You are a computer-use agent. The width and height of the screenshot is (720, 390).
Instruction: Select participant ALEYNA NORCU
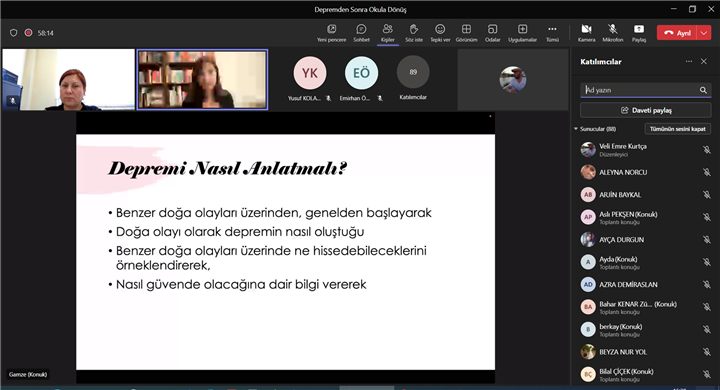coord(646,172)
